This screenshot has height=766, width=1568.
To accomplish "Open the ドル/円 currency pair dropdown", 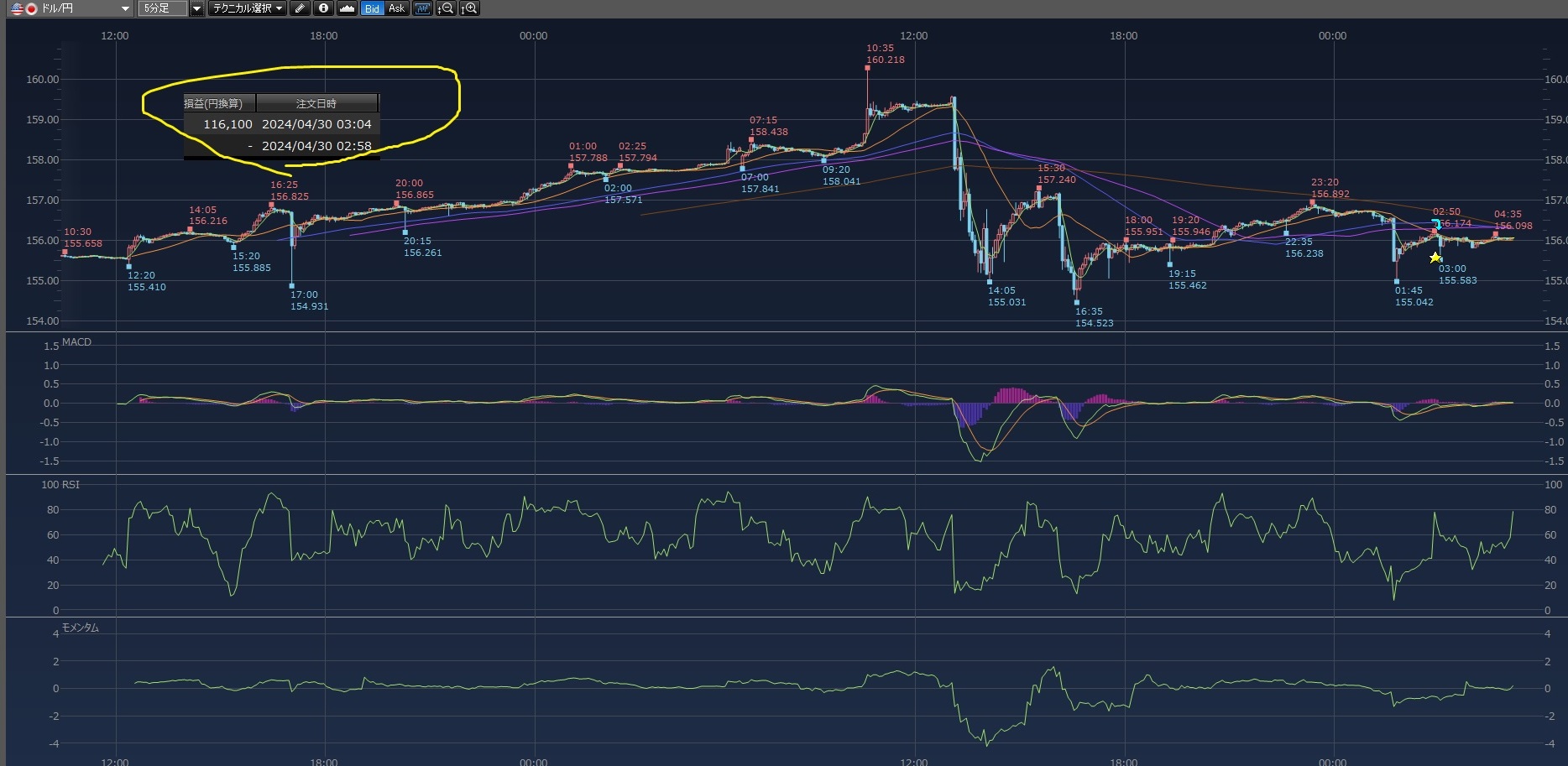I will (125, 8).
